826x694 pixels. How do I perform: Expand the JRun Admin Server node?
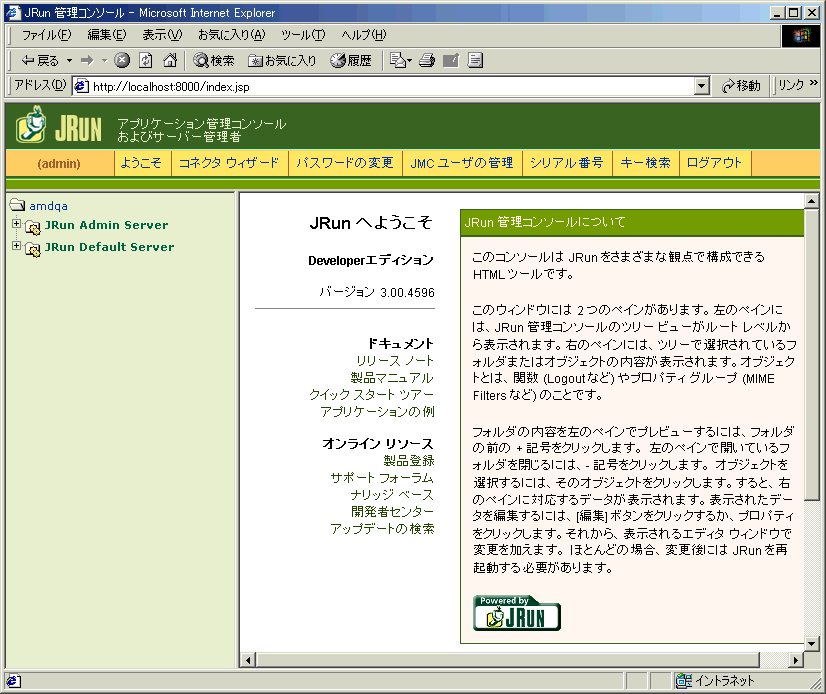(16, 223)
